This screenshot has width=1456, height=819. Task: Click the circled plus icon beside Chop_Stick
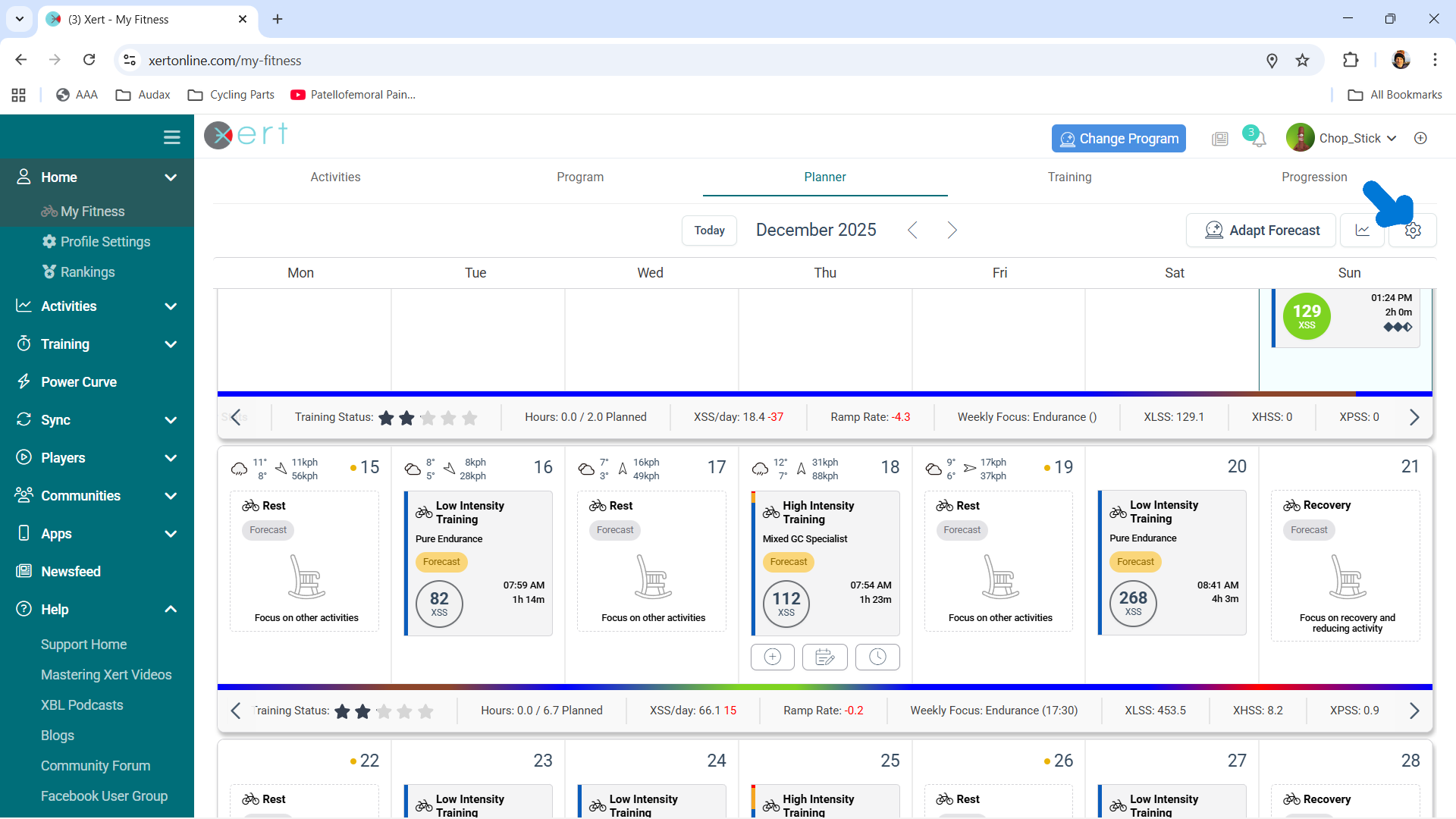tap(1420, 138)
